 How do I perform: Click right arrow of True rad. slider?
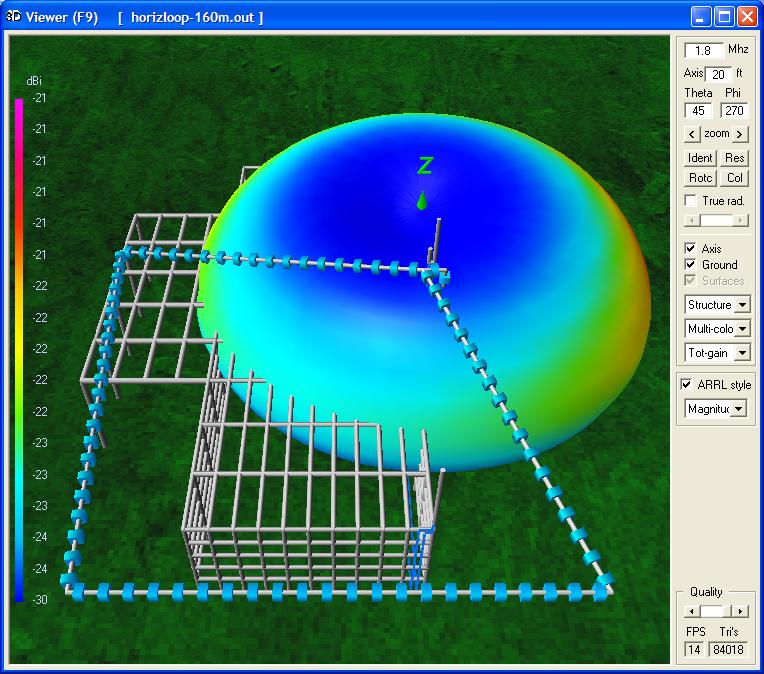740,220
